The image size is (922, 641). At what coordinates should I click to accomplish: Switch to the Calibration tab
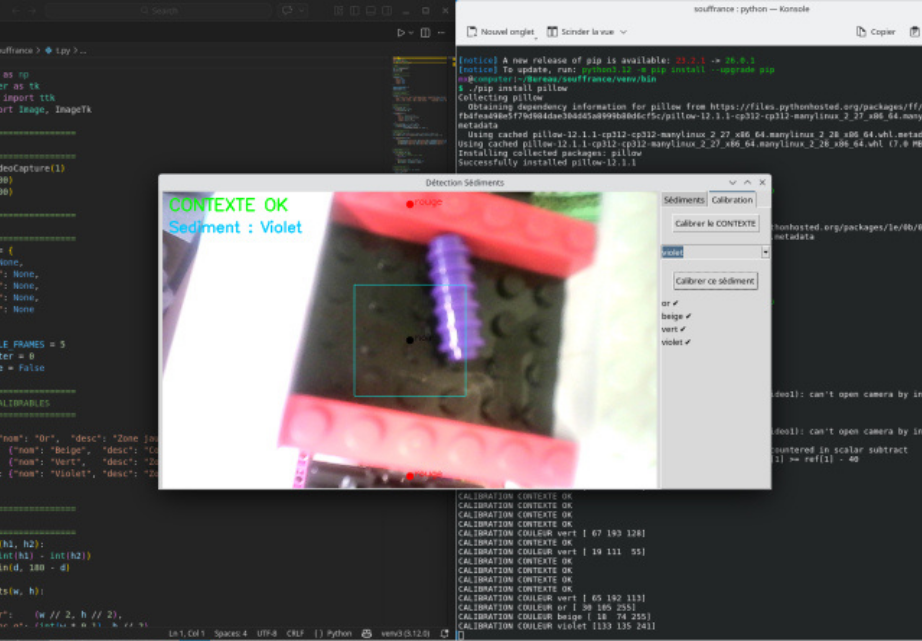point(732,200)
